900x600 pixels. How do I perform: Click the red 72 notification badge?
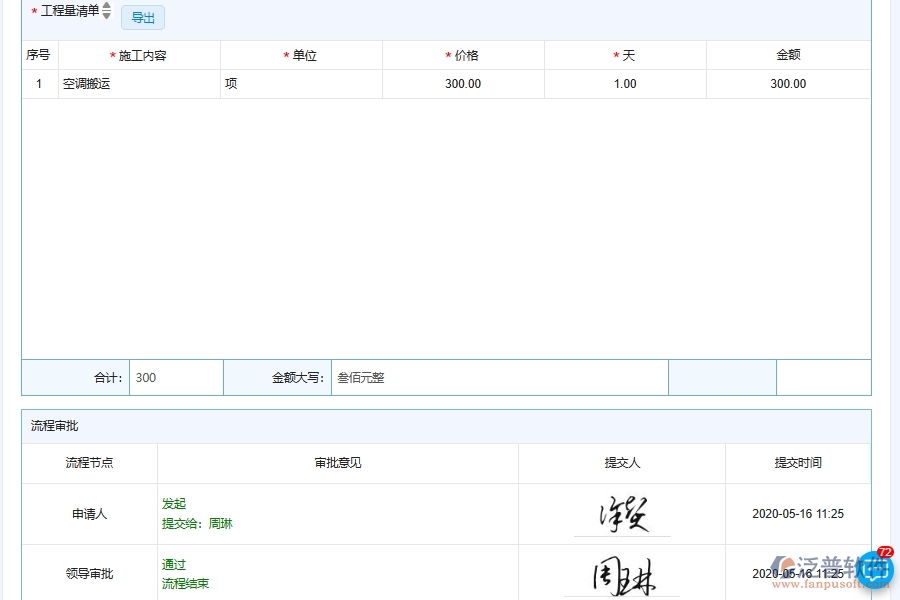[884, 550]
